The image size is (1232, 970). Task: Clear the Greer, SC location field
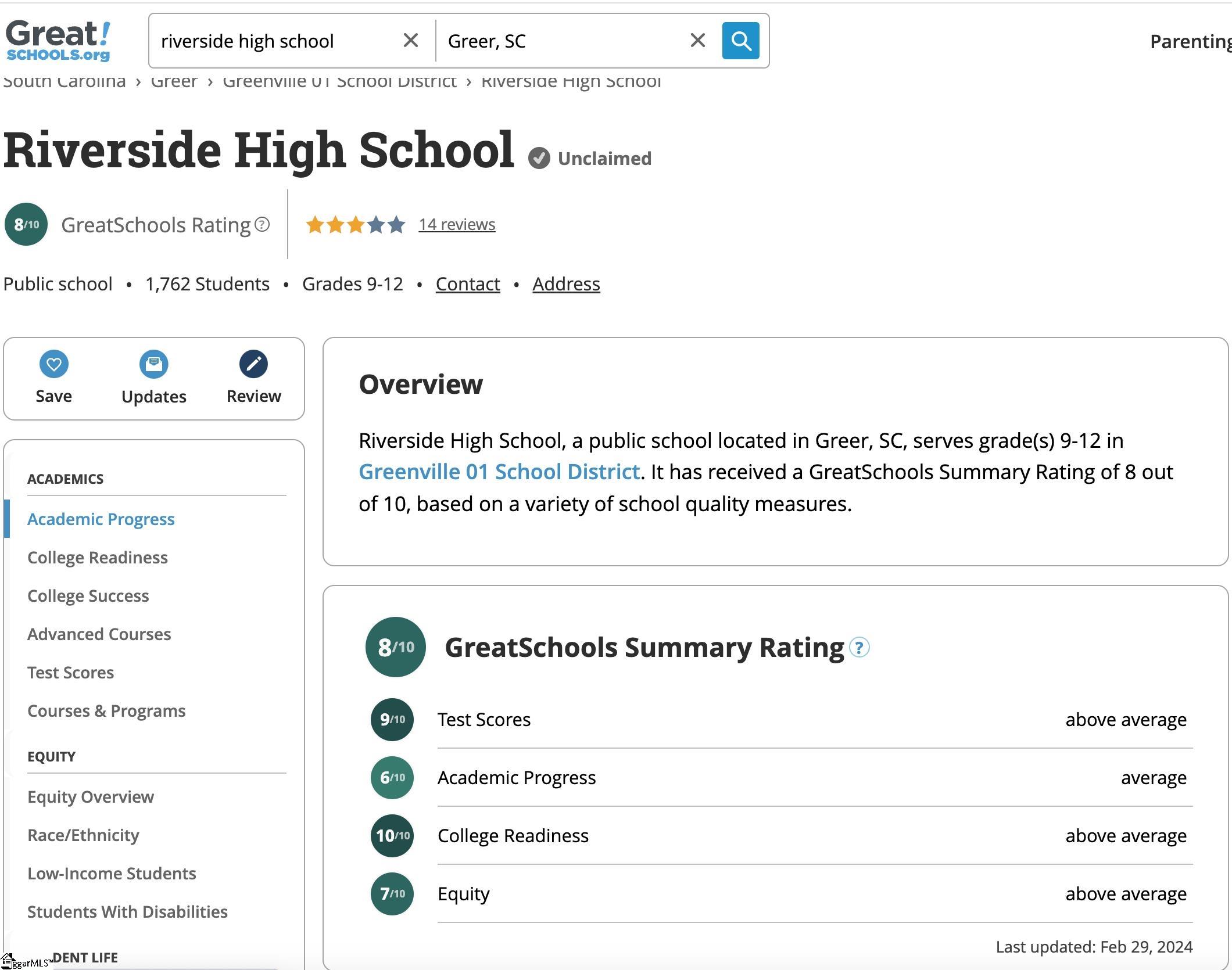point(697,41)
